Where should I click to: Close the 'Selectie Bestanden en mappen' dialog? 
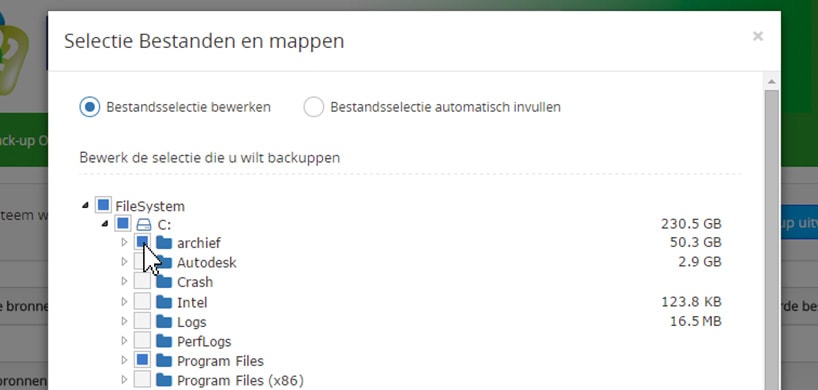757,36
